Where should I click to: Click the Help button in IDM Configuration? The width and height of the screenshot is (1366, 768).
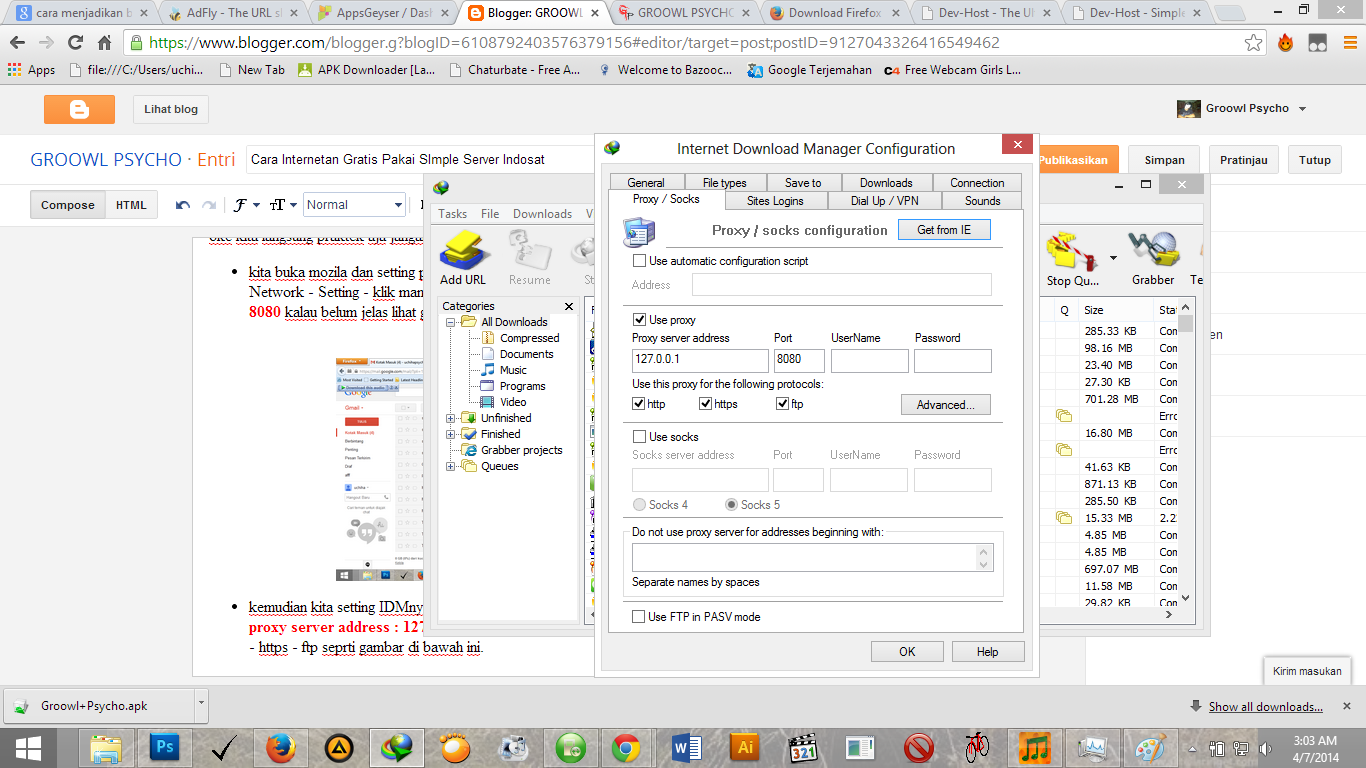coord(987,652)
